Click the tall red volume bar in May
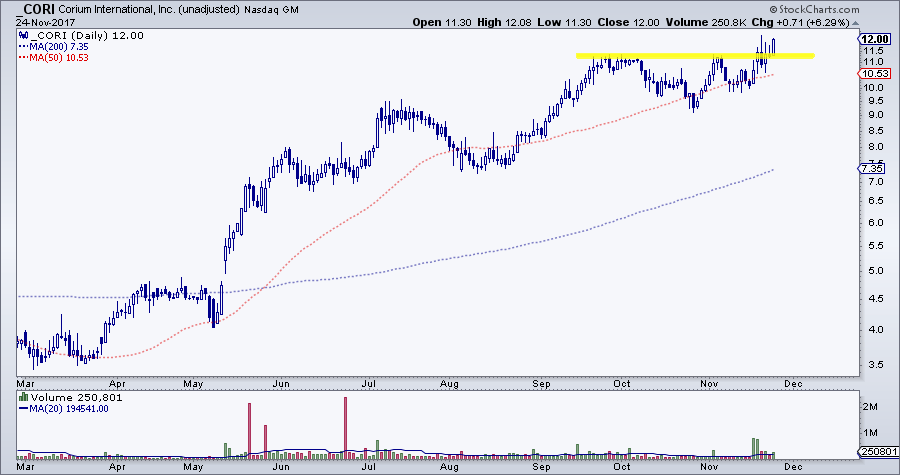The image size is (900, 475). (x=249, y=430)
